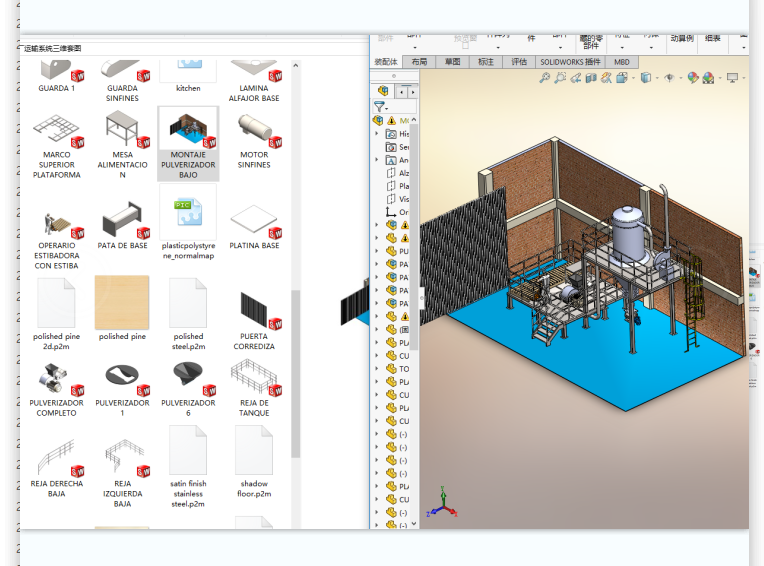Image resolution: width=764 pixels, height=566 pixels.
Task: Click the filter funnel icon in tree
Action: (x=379, y=106)
